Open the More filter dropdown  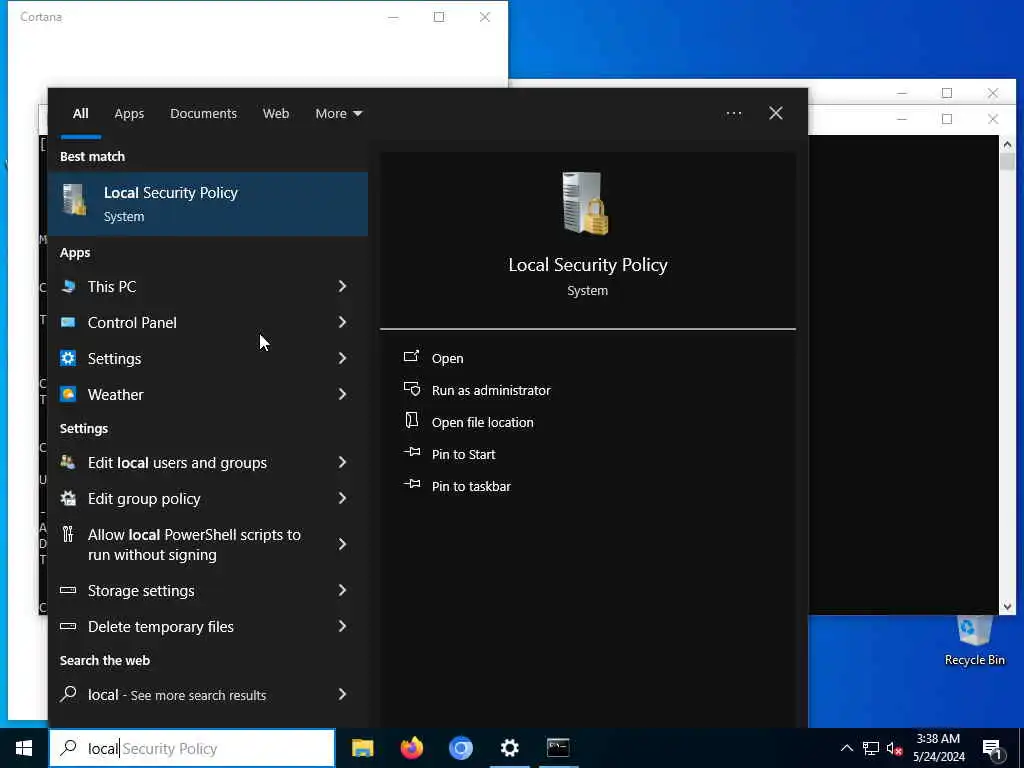point(338,114)
